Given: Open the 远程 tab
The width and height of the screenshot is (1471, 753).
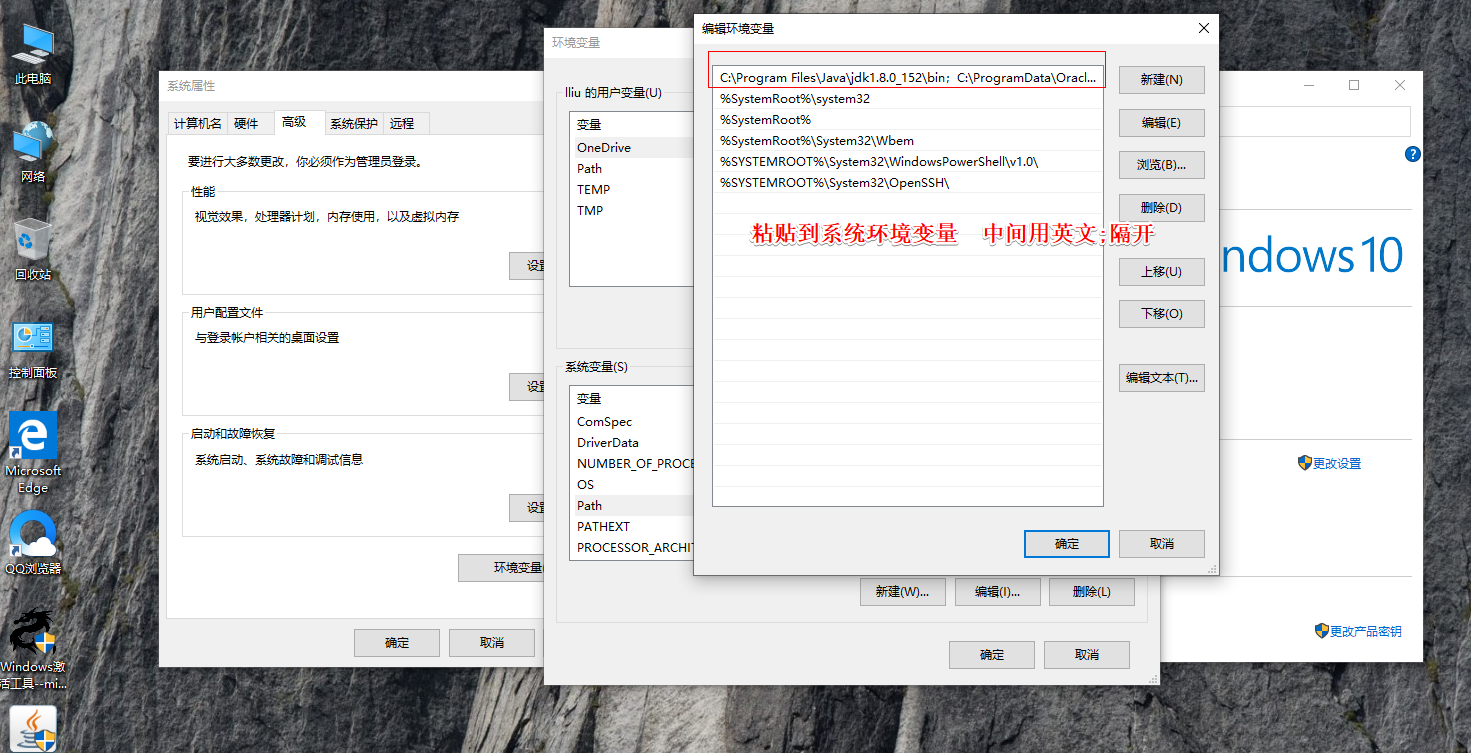Looking at the screenshot, I should click(402, 124).
